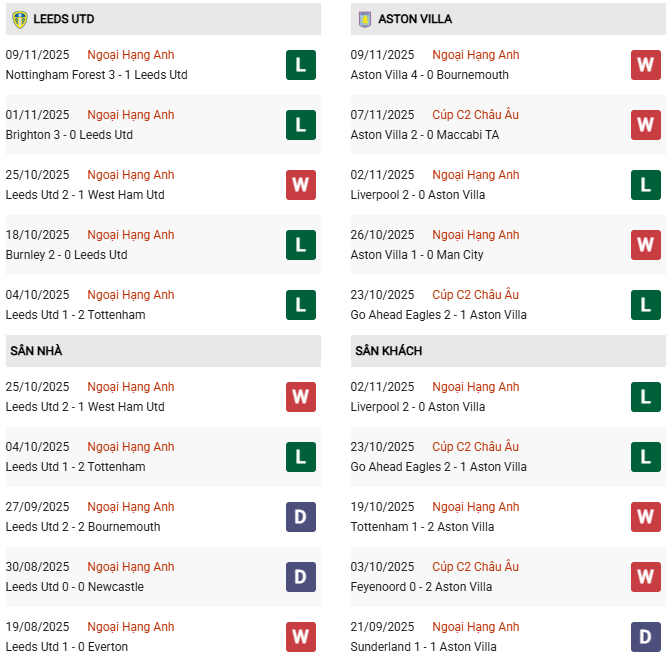Select the SÂN KHÁCH section header
The width and height of the screenshot is (666, 658).
coord(388,351)
